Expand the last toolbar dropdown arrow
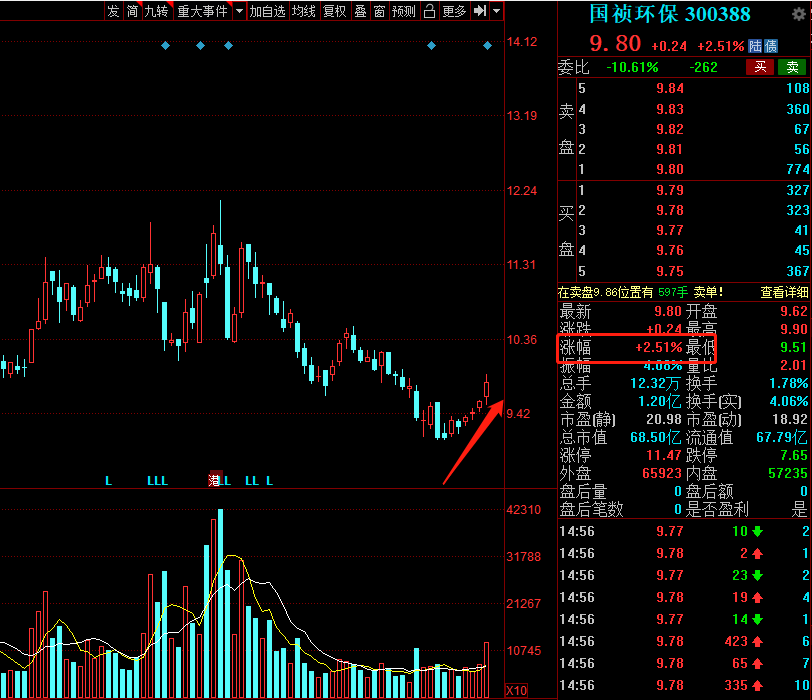The image size is (812, 700). (x=496, y=11)
